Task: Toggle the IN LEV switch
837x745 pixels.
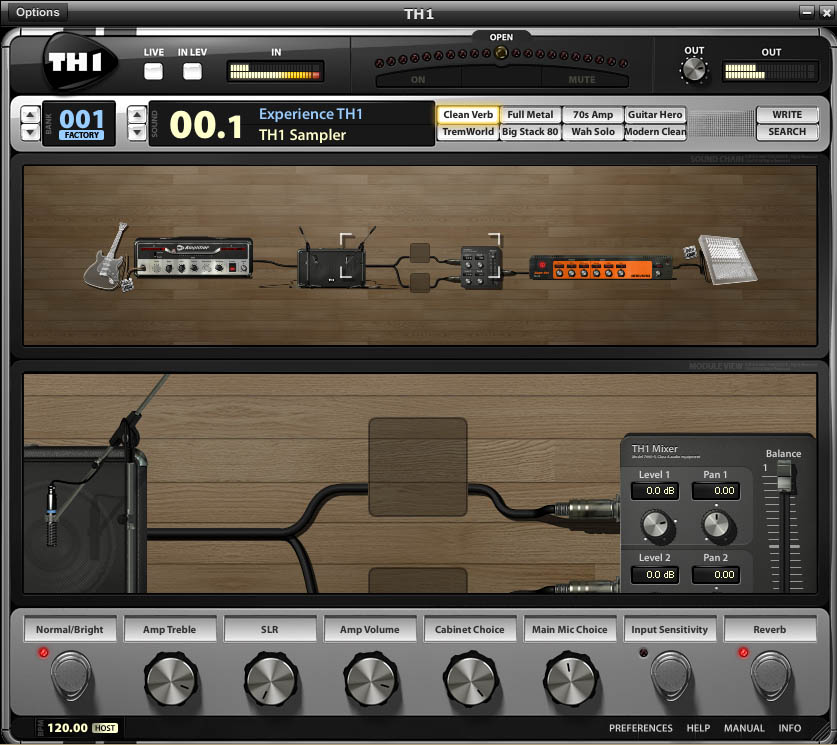Action: click(192, 71)
